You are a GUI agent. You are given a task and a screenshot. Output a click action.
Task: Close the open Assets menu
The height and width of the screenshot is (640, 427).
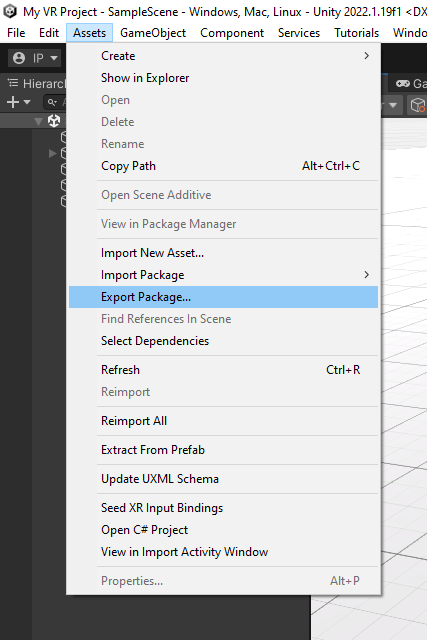89,33
